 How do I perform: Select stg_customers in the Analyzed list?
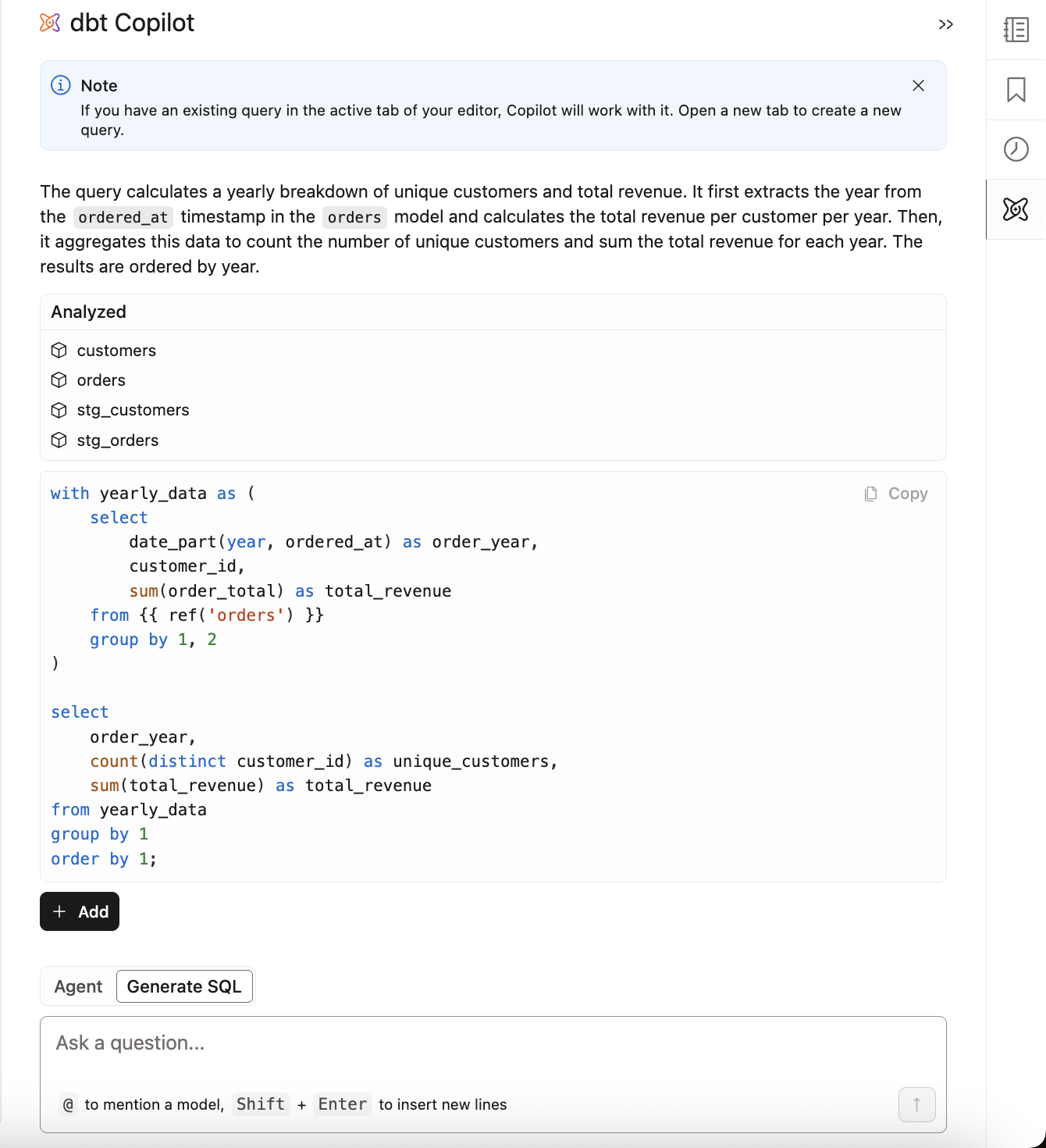pyautogui.click(x=133, y=410)
